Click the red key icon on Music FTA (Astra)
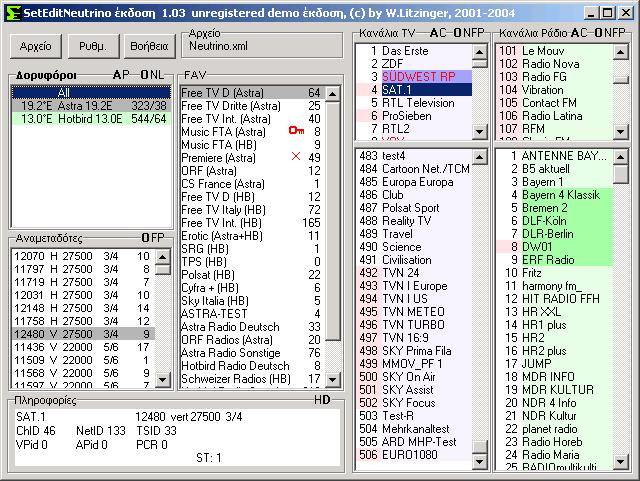Viewport: 640px width, 481px height. pos(296,131)
